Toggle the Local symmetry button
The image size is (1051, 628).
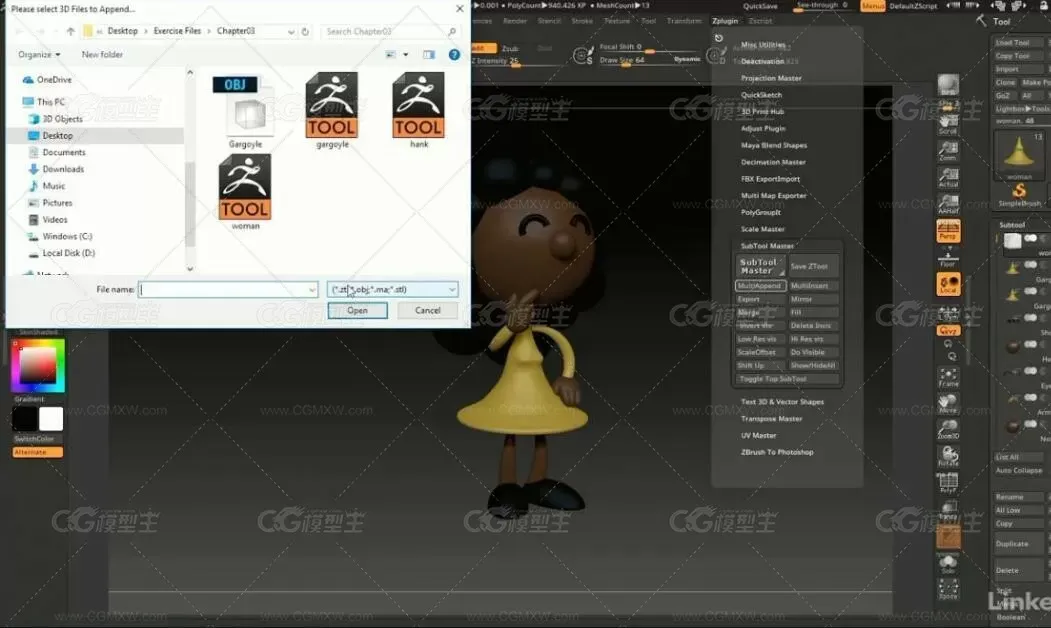[x=948, y=285]
